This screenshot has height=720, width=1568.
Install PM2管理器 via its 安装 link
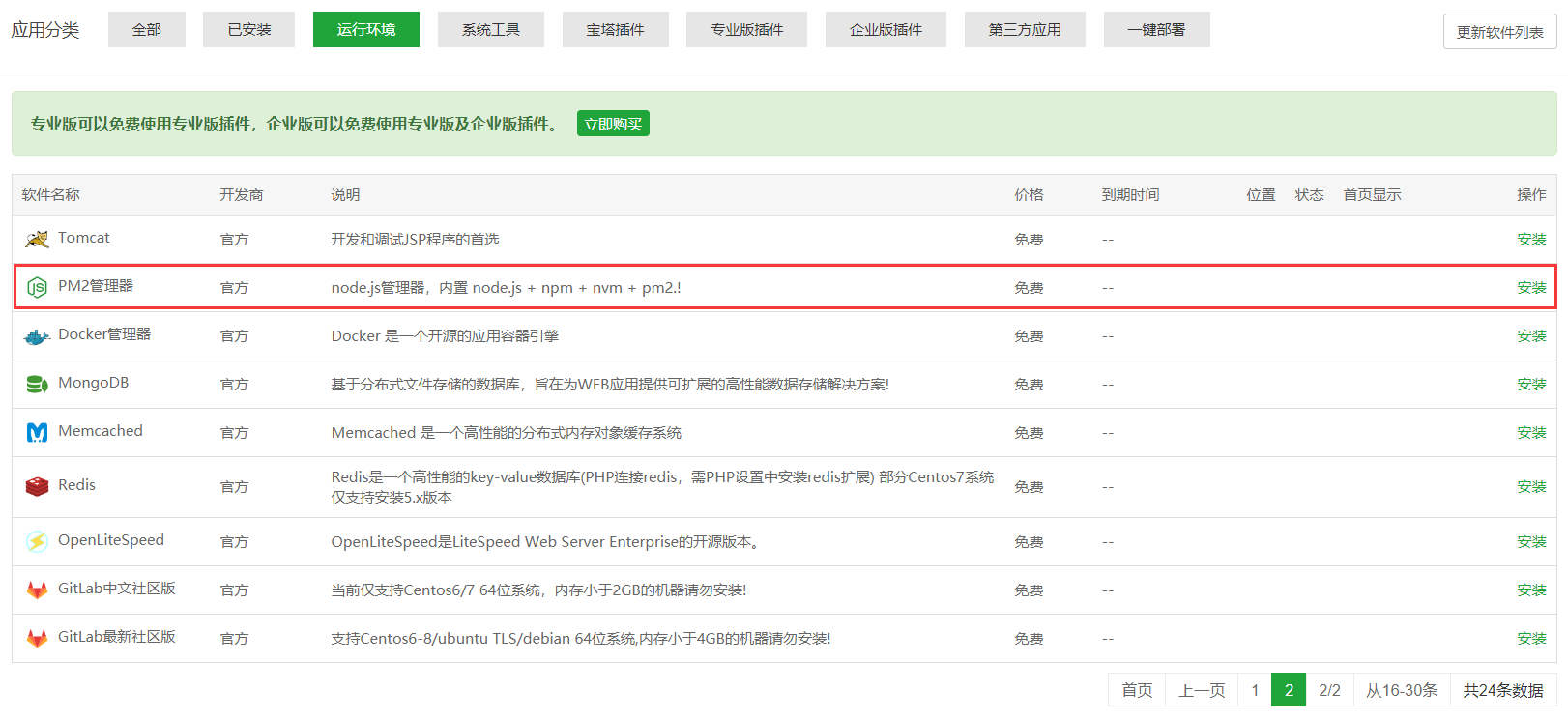[1531, 287]
